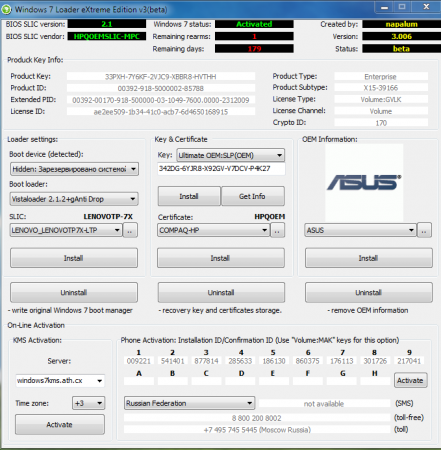Open the Key type Ultimate OEM:SLP dropdown
This screenshot has height=450, width=441.
point(231,155)
